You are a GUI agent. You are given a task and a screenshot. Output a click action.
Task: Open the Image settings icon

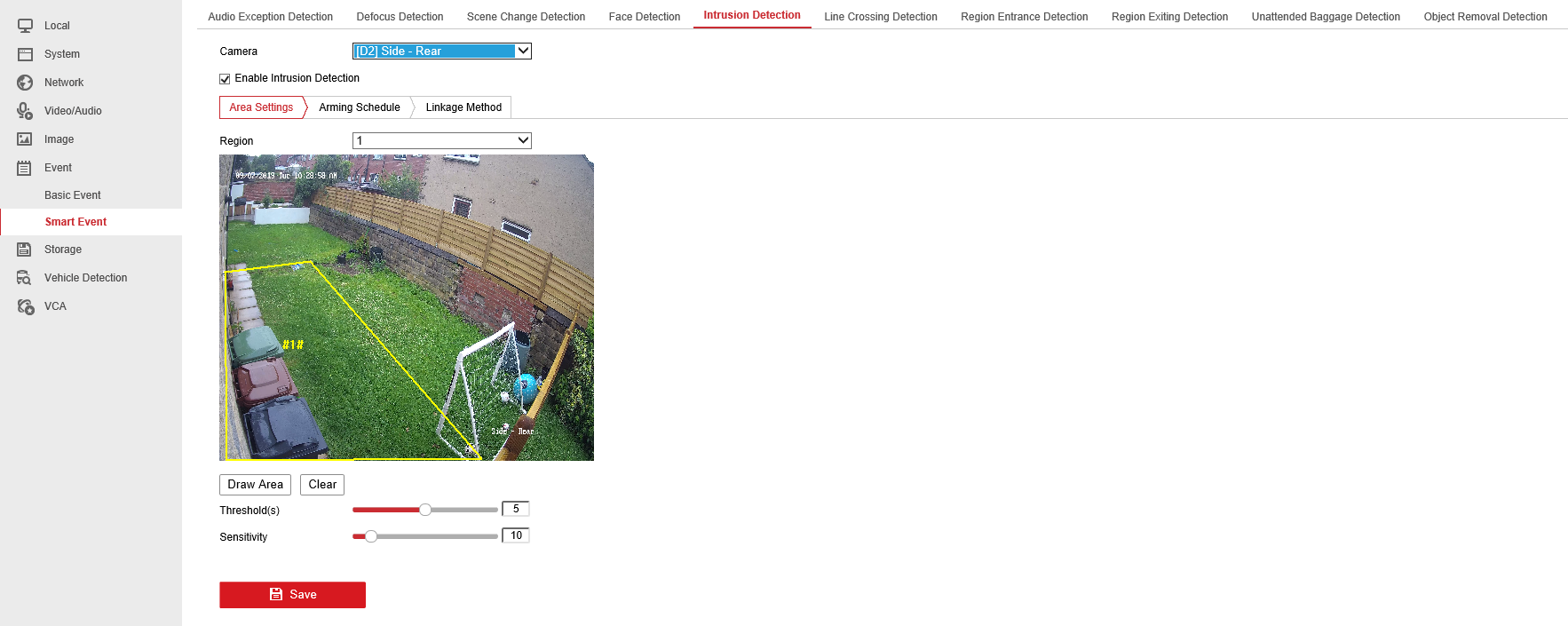click(x=25, y=139)
